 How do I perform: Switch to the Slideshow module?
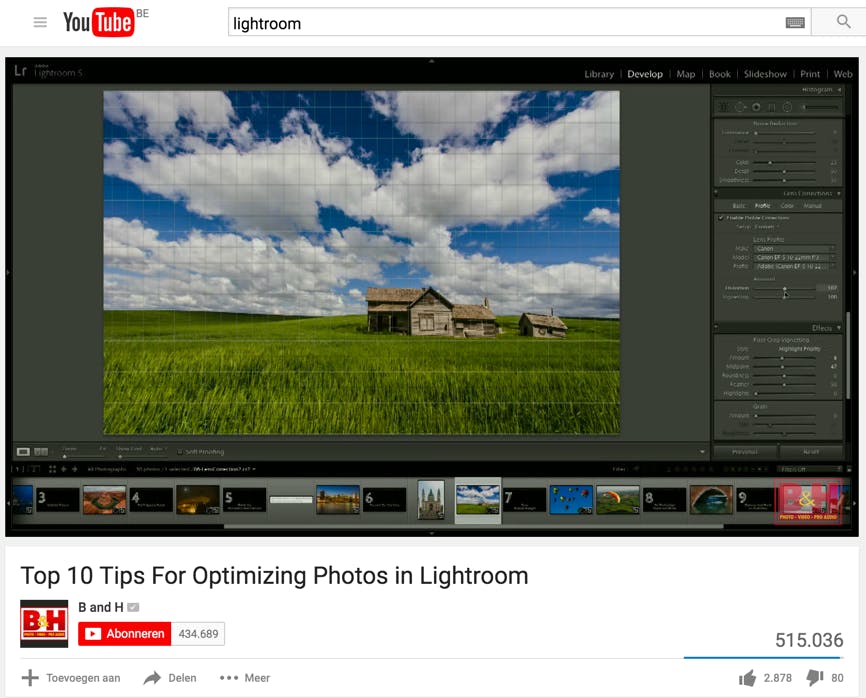(x=765, y=74)
